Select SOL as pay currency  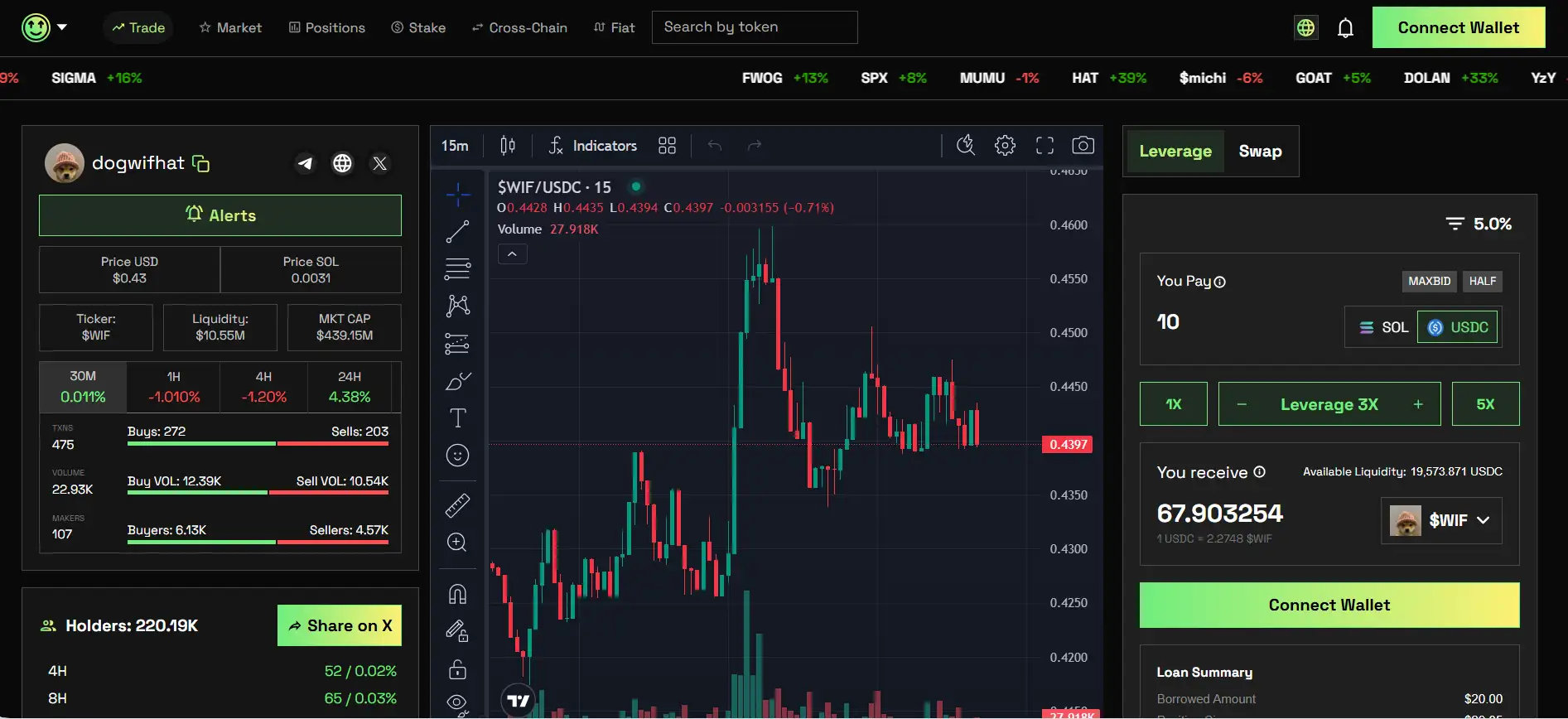tap(1383, 327)
